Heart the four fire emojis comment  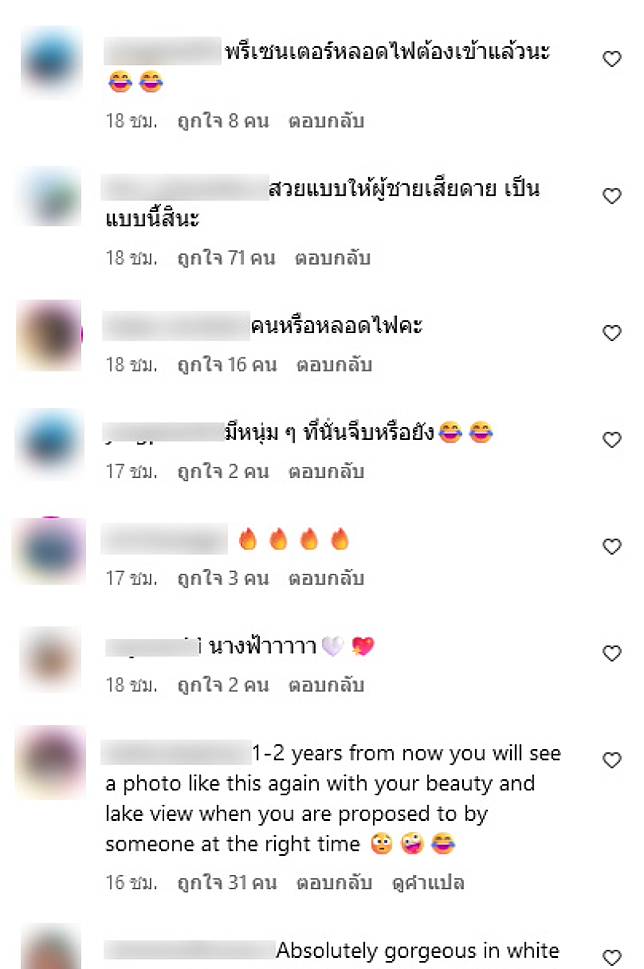(611, 546)
